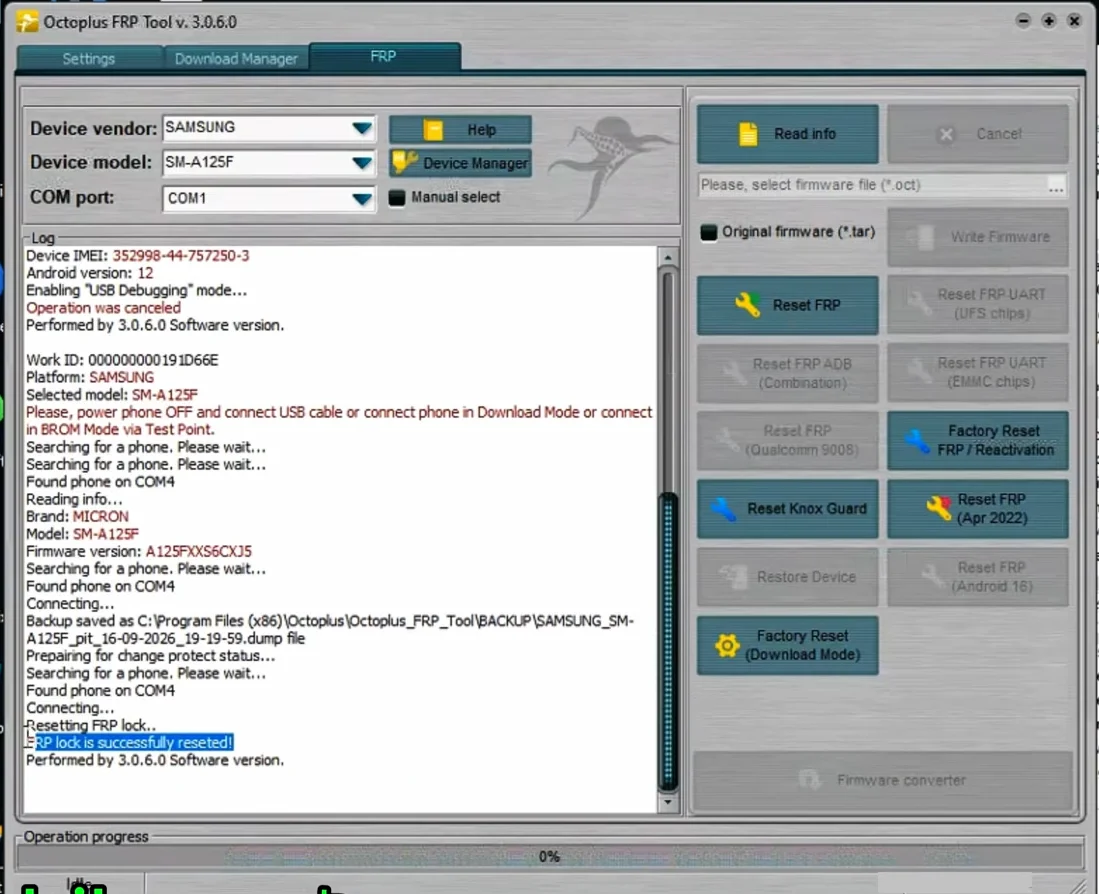Click the 'Reading info...' log line
The width and height of the screenshot is (1099, 894).
tap(74, 499)
